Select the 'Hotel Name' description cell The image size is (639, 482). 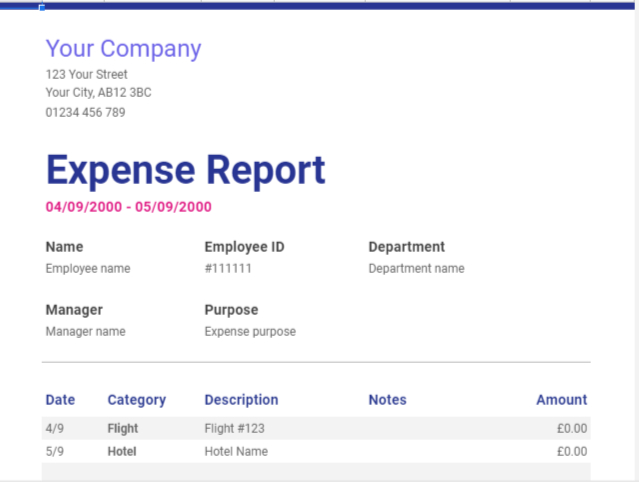[x=236, y=451]
